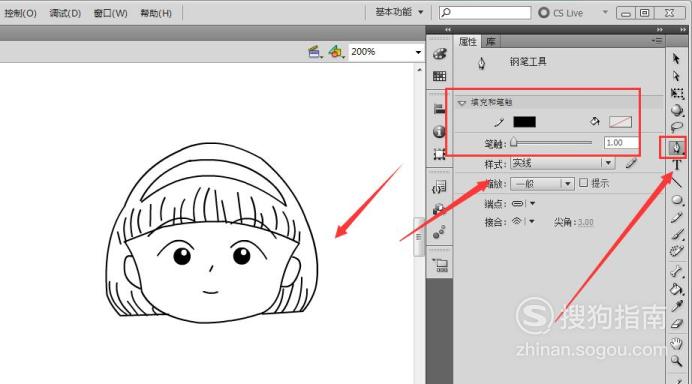Click the Edit Symbols icon

click(x=336, y=52)
